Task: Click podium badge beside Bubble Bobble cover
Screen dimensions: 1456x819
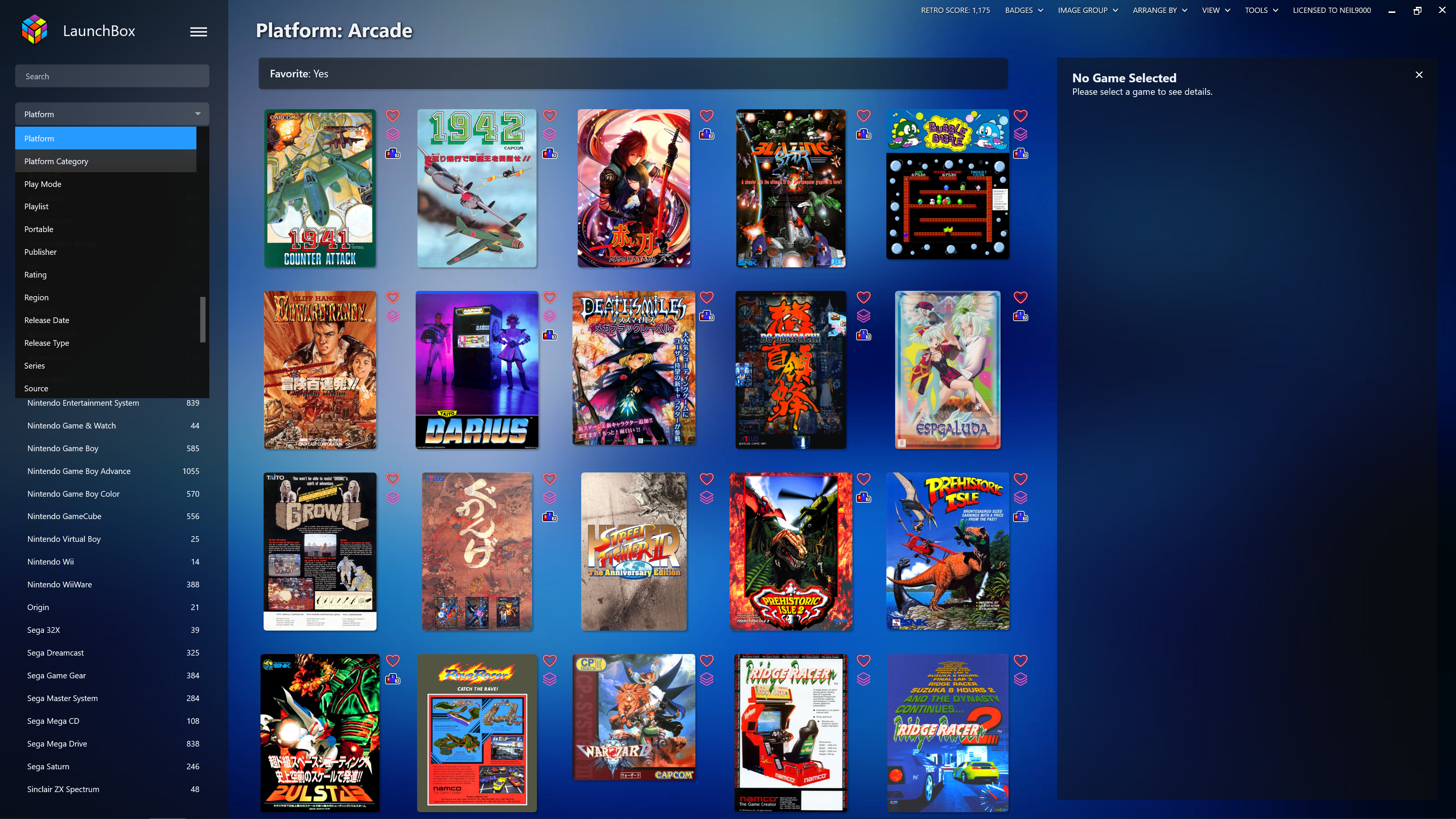Action: click(1020, 154)
